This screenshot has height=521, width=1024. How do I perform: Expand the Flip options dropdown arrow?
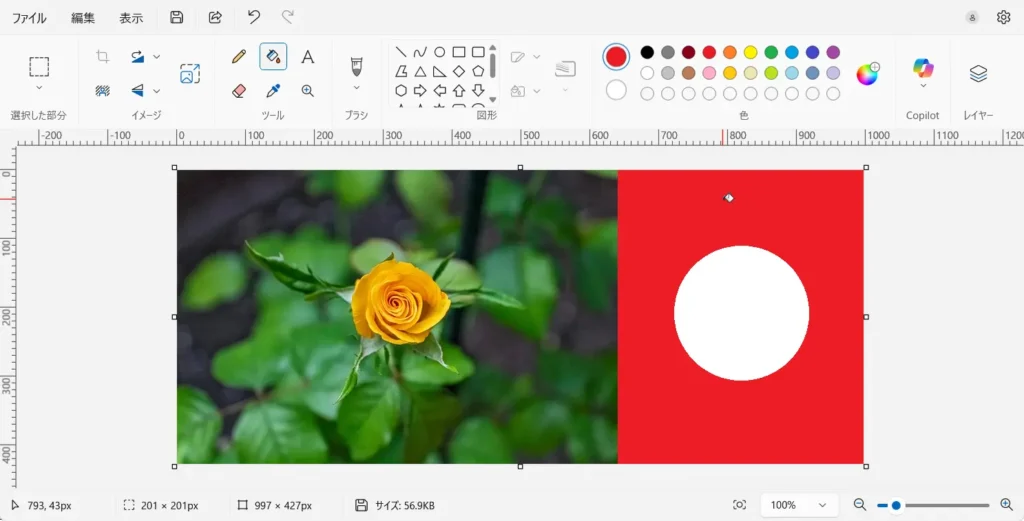157,91
